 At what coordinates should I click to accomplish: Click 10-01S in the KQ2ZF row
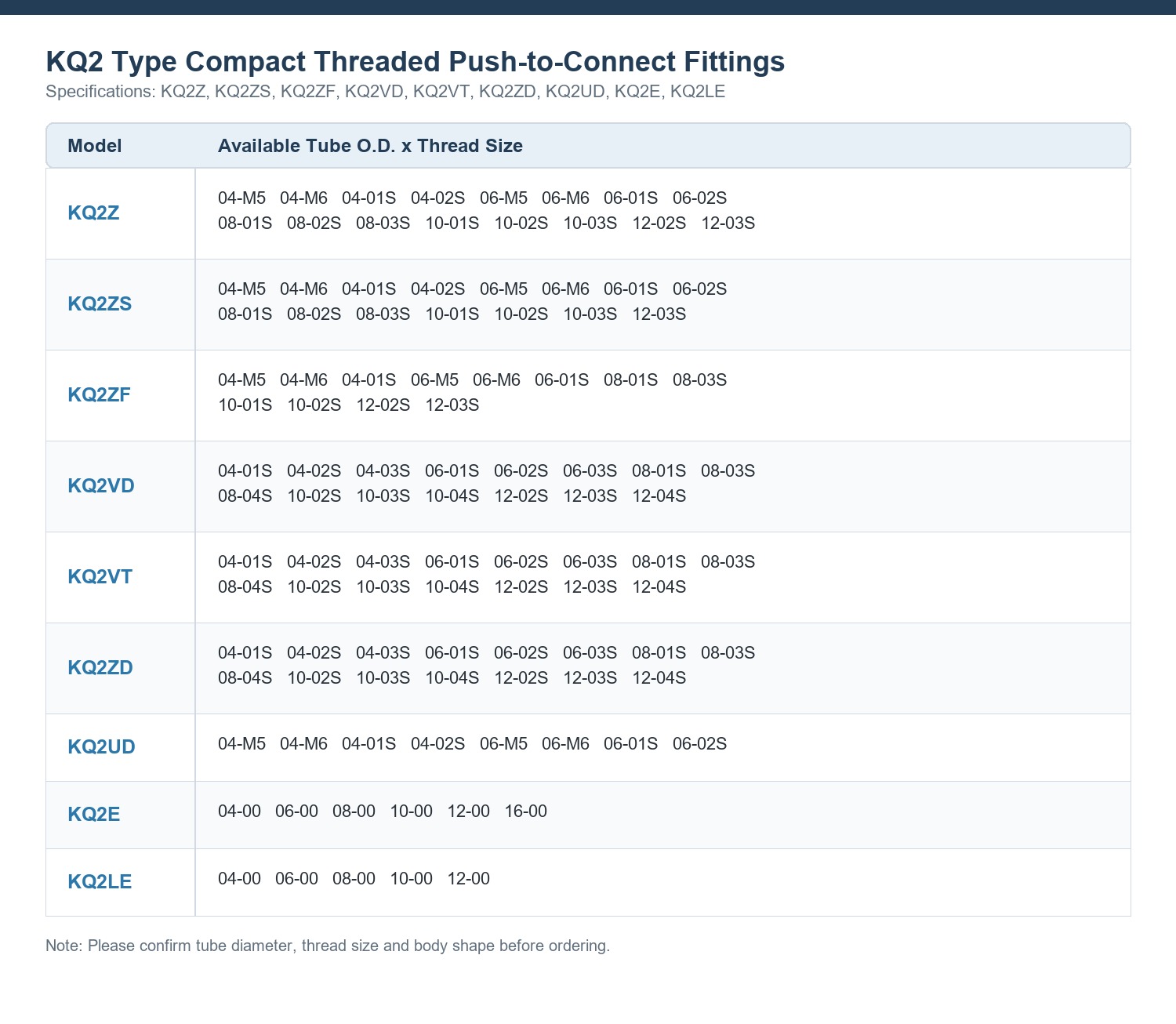coord(245,405)
